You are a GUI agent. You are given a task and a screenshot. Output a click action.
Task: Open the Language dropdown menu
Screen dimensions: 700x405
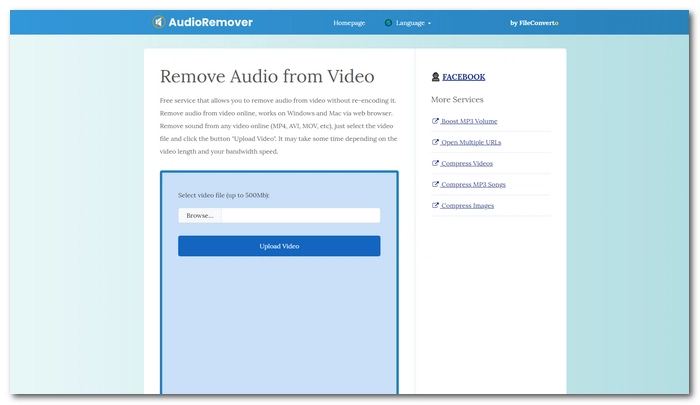point(410,22)
